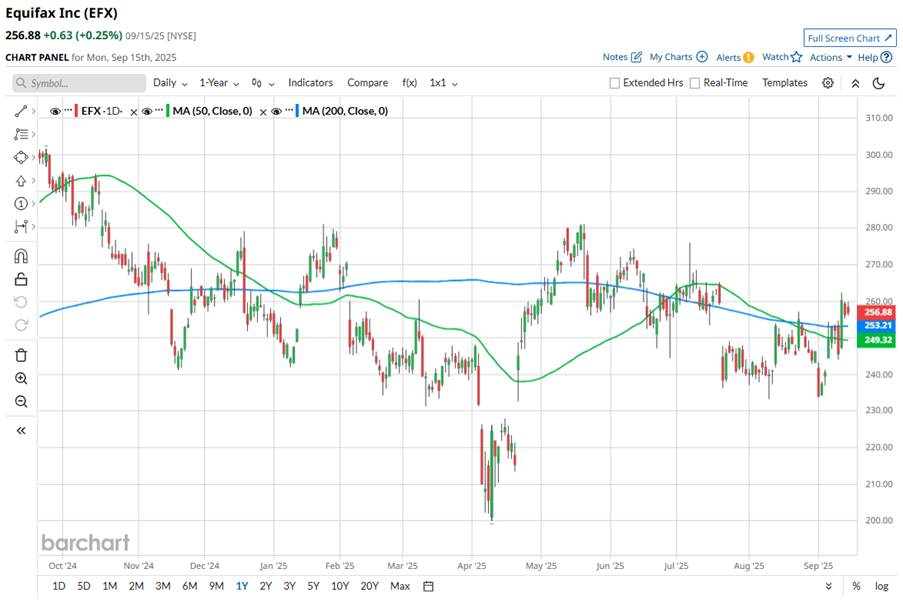Select the Fibonacci levels tool in sidebar
The image size is (903, 602).
[x=21, y=134]
